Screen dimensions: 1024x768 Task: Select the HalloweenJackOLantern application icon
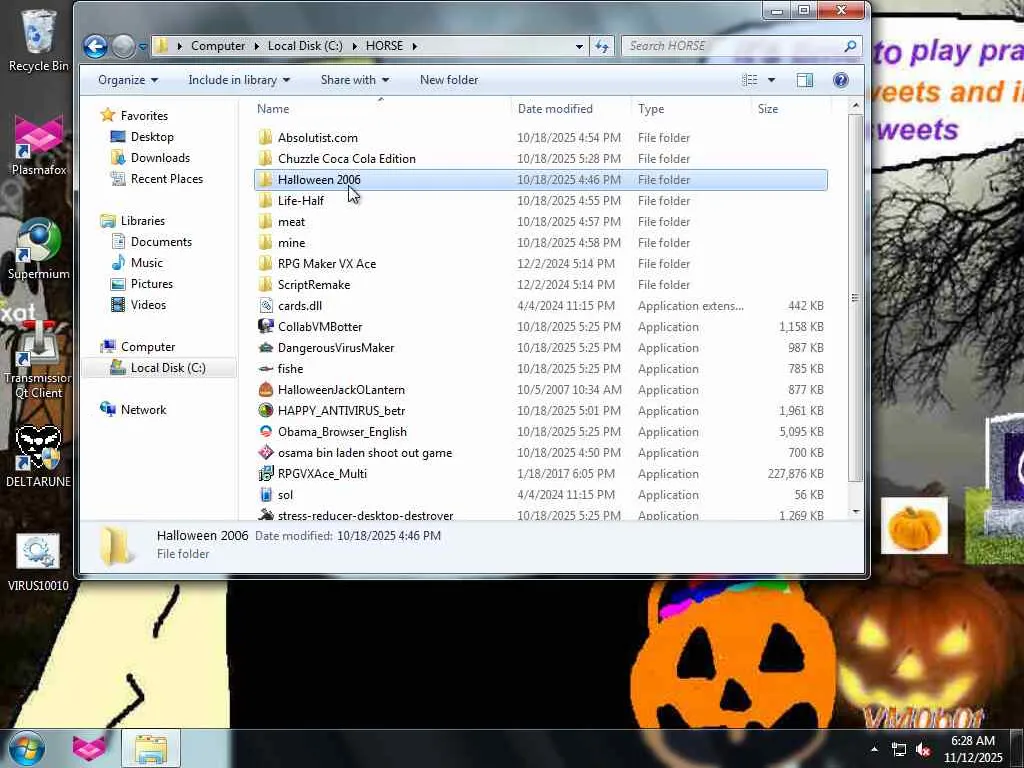265,389
